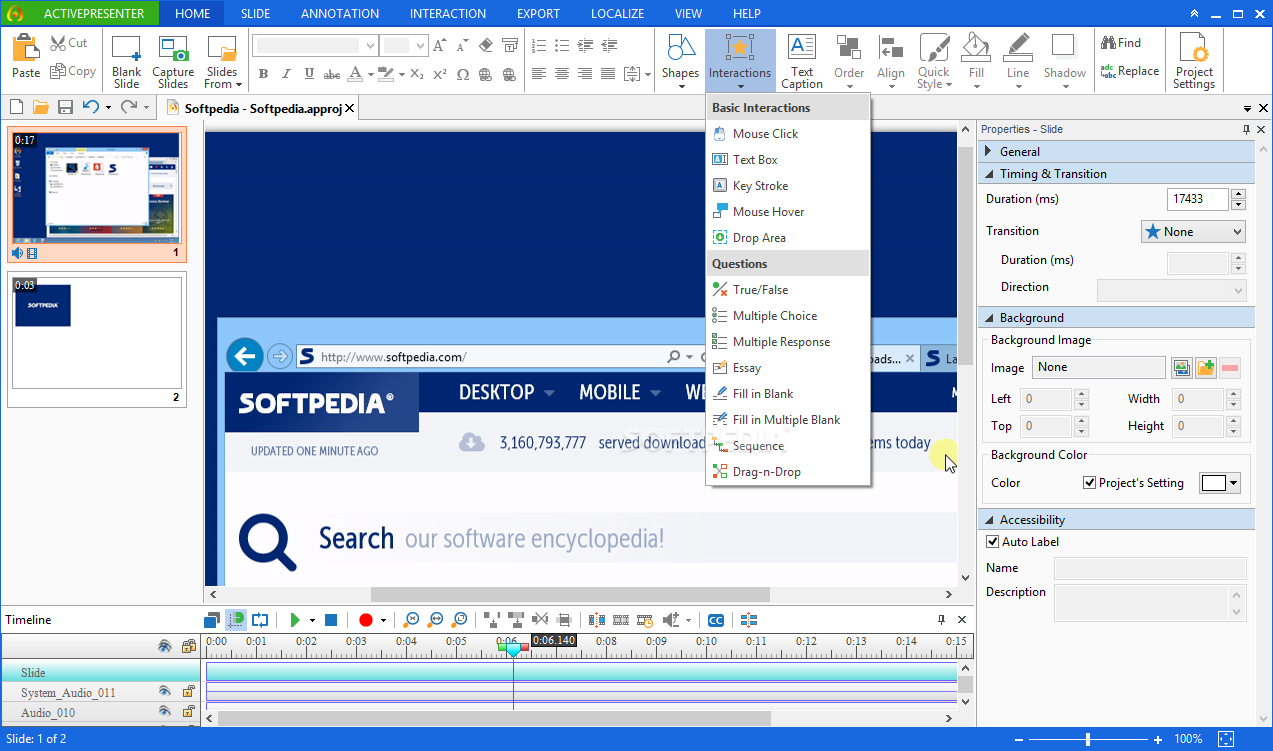Open Project Settings
Screen dimensions: 1273x751
1194,62
